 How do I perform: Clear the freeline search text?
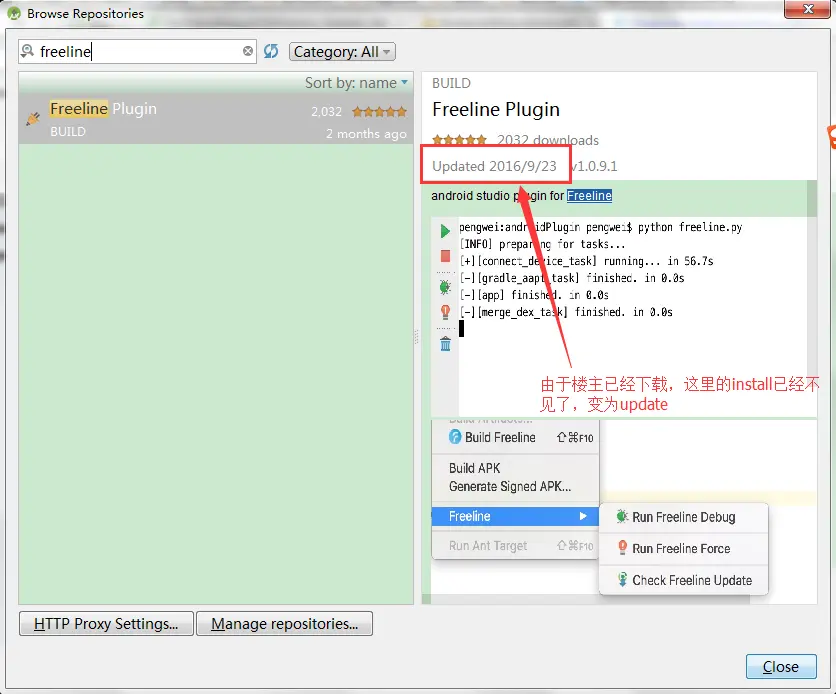click(x=248, y=51)
